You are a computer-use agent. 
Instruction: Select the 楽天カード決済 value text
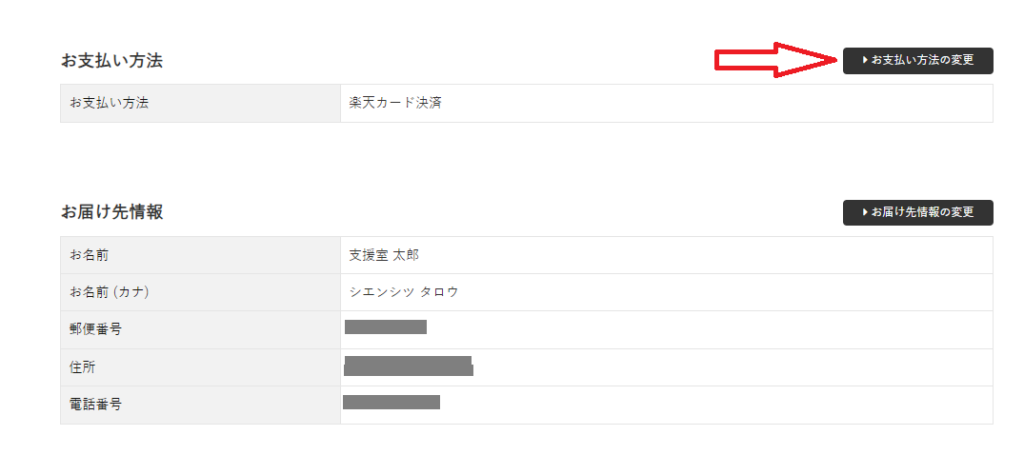(x=395, y=103)
